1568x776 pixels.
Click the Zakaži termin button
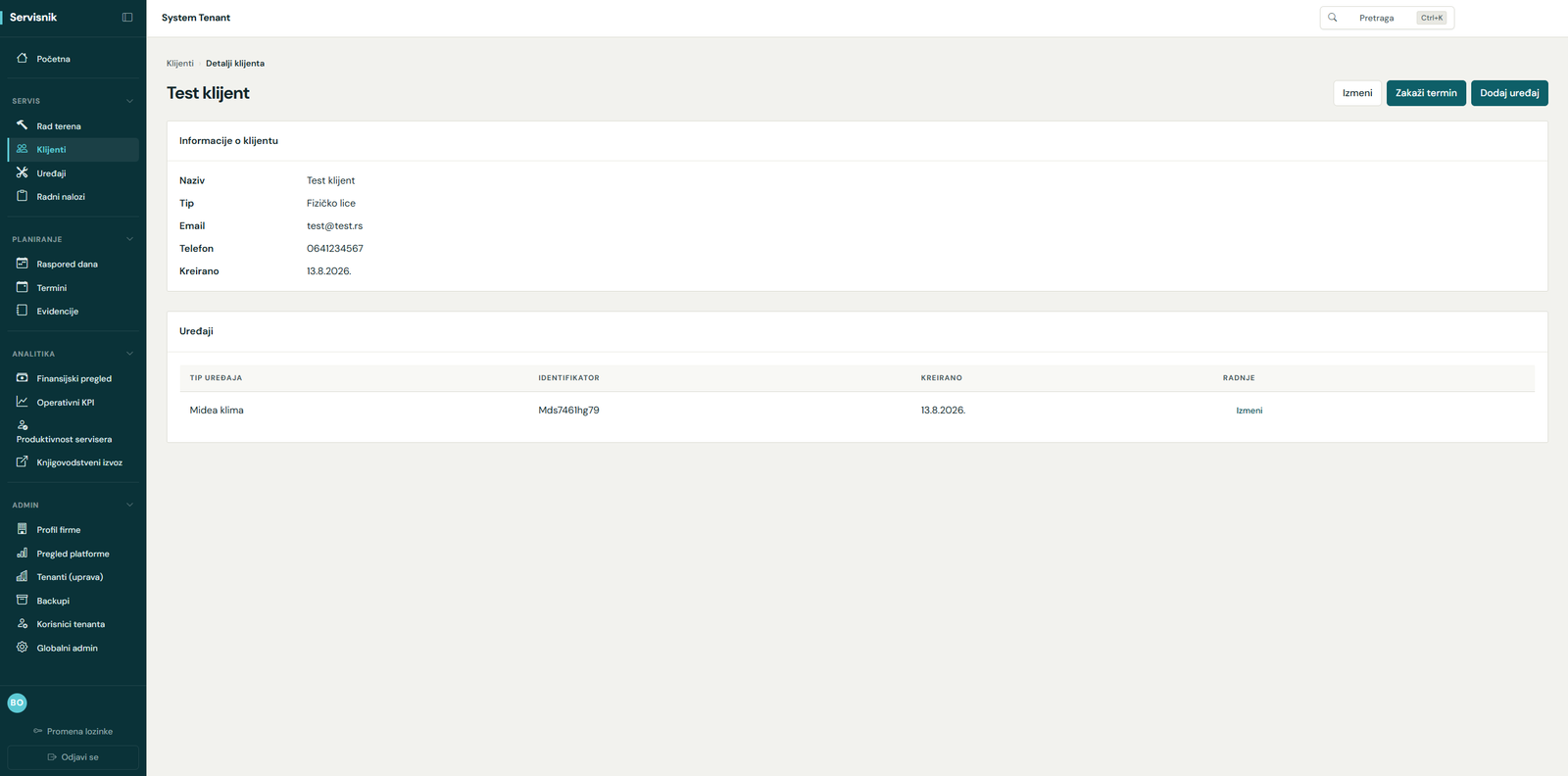coord(1426,93)
